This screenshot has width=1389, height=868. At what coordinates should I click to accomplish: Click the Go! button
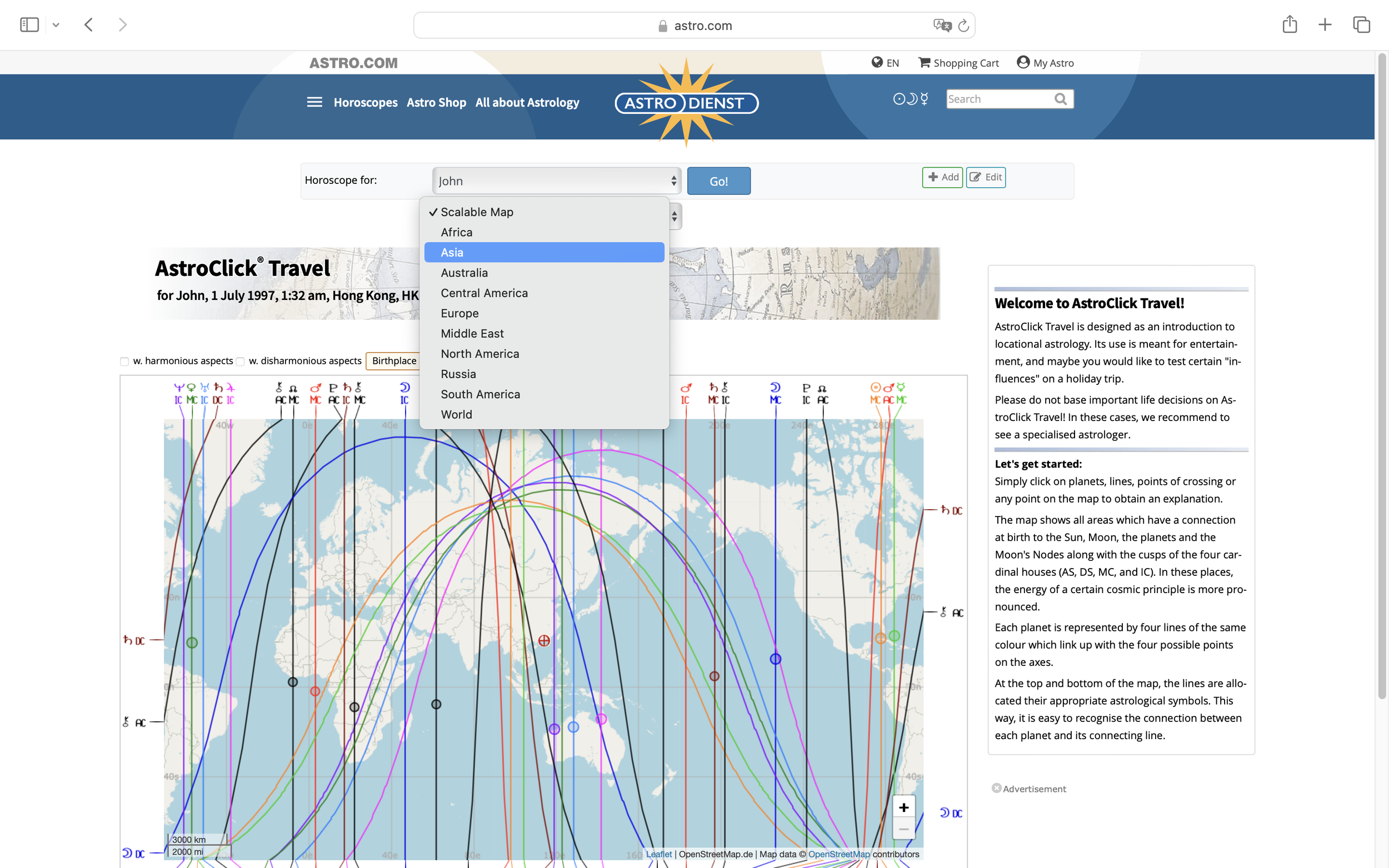(718, 181)
